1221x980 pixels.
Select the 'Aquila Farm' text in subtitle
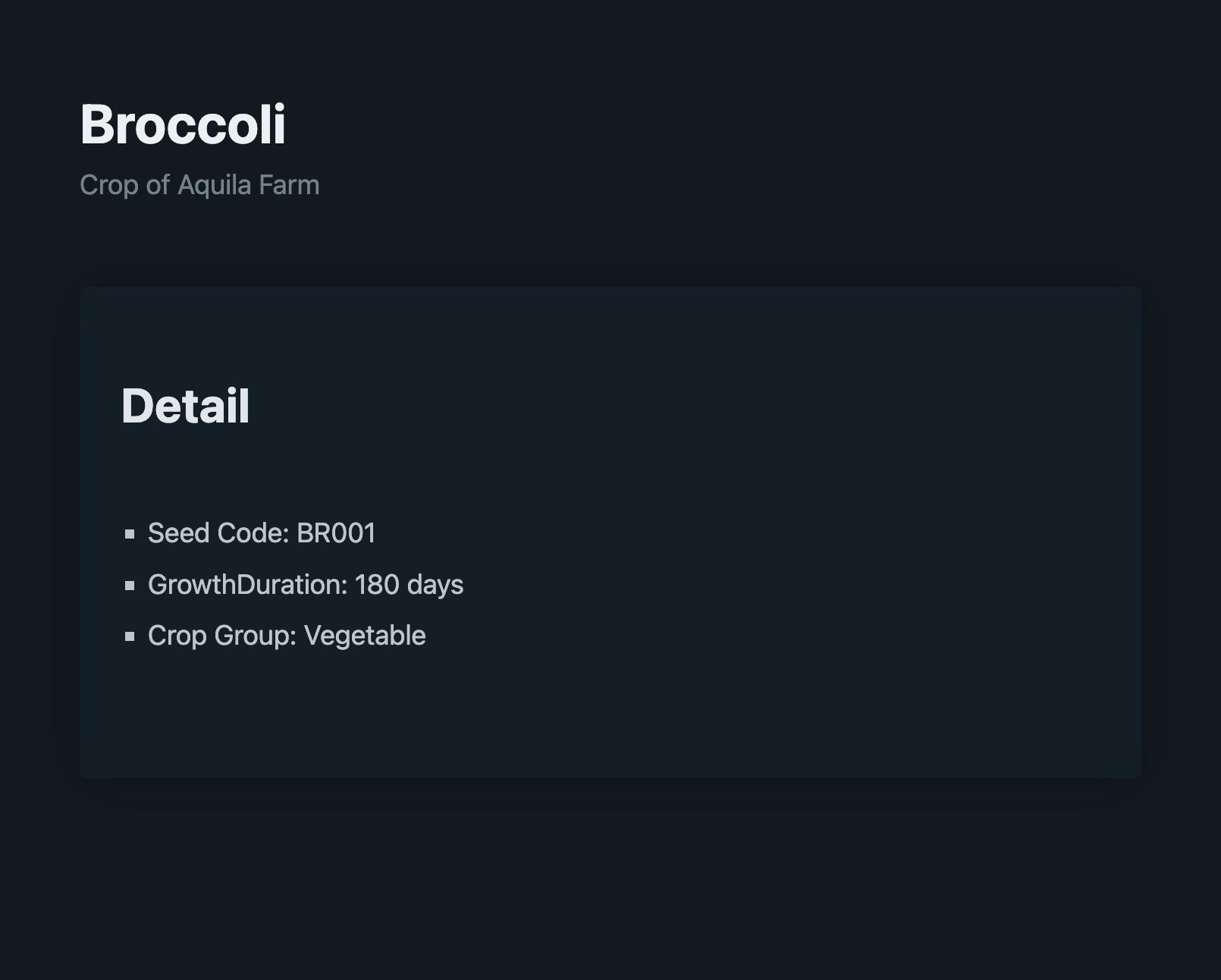click(x=249, y=185)
